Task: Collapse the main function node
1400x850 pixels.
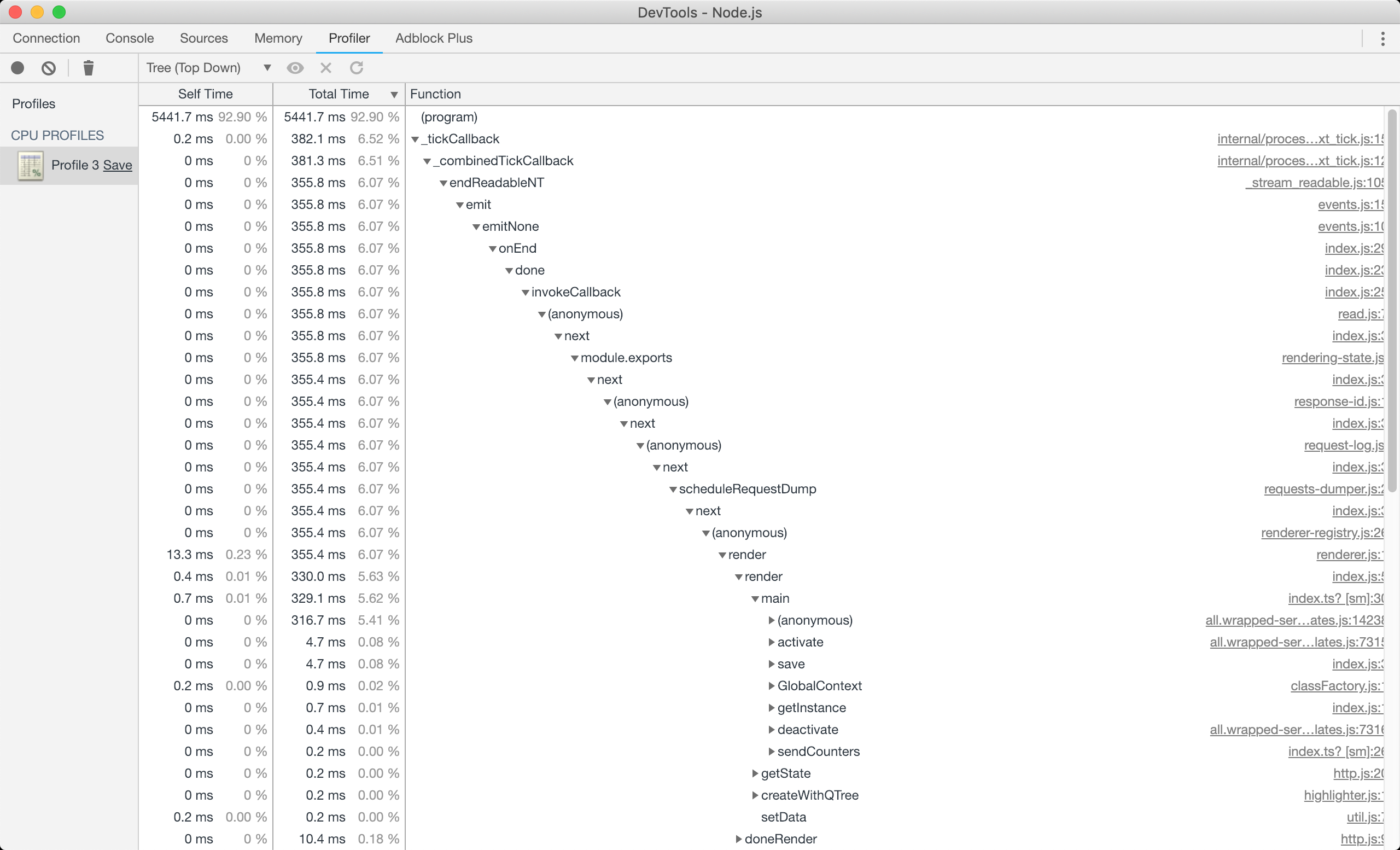Action: (x=756, y=599)
